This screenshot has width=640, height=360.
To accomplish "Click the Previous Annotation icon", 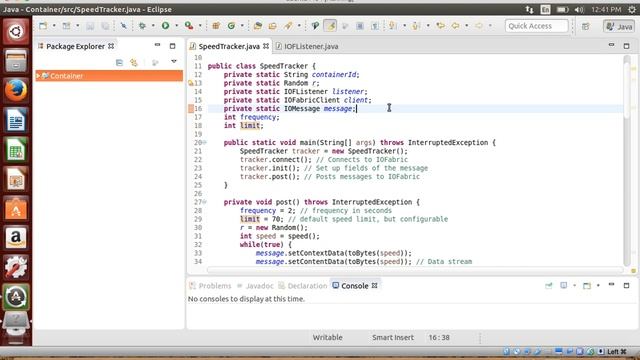I will [416, 26].
